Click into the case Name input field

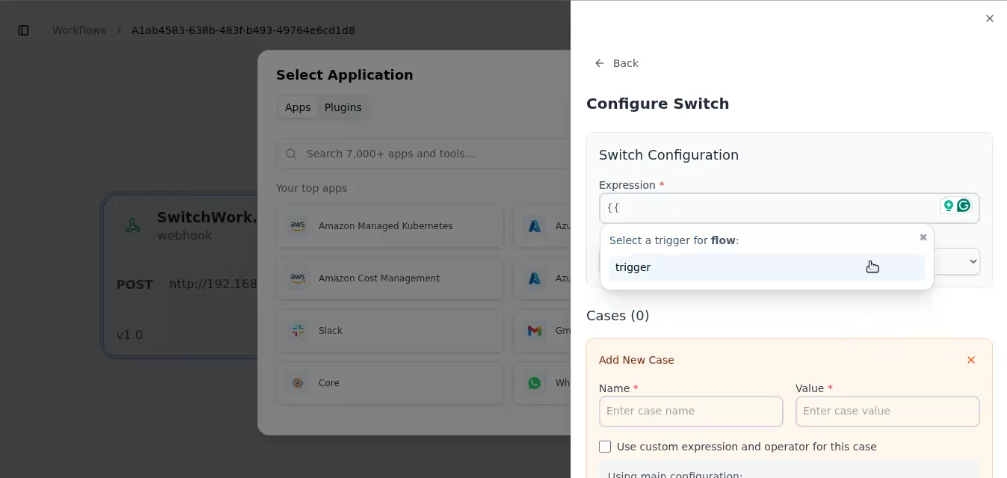[x=690, y=411]
